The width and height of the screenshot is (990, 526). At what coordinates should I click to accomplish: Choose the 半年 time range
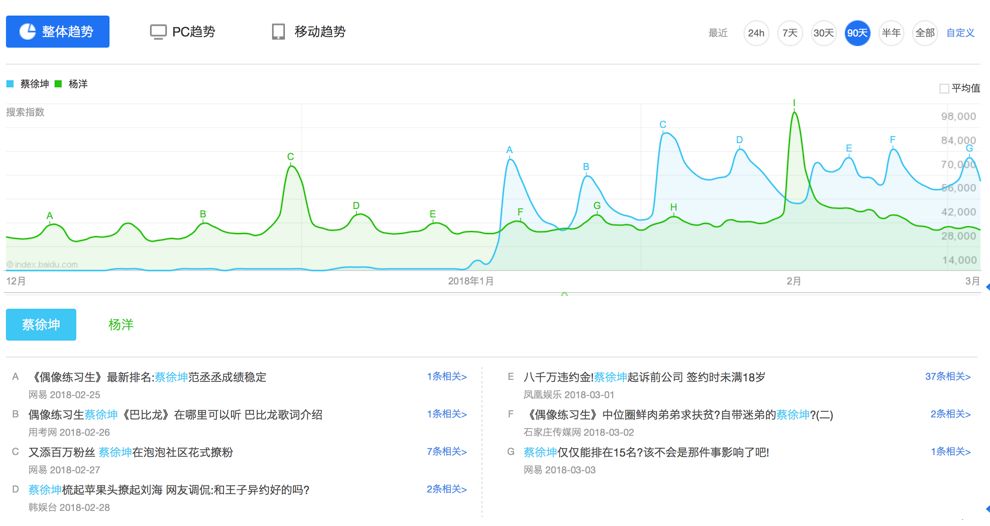pos(890,33)
